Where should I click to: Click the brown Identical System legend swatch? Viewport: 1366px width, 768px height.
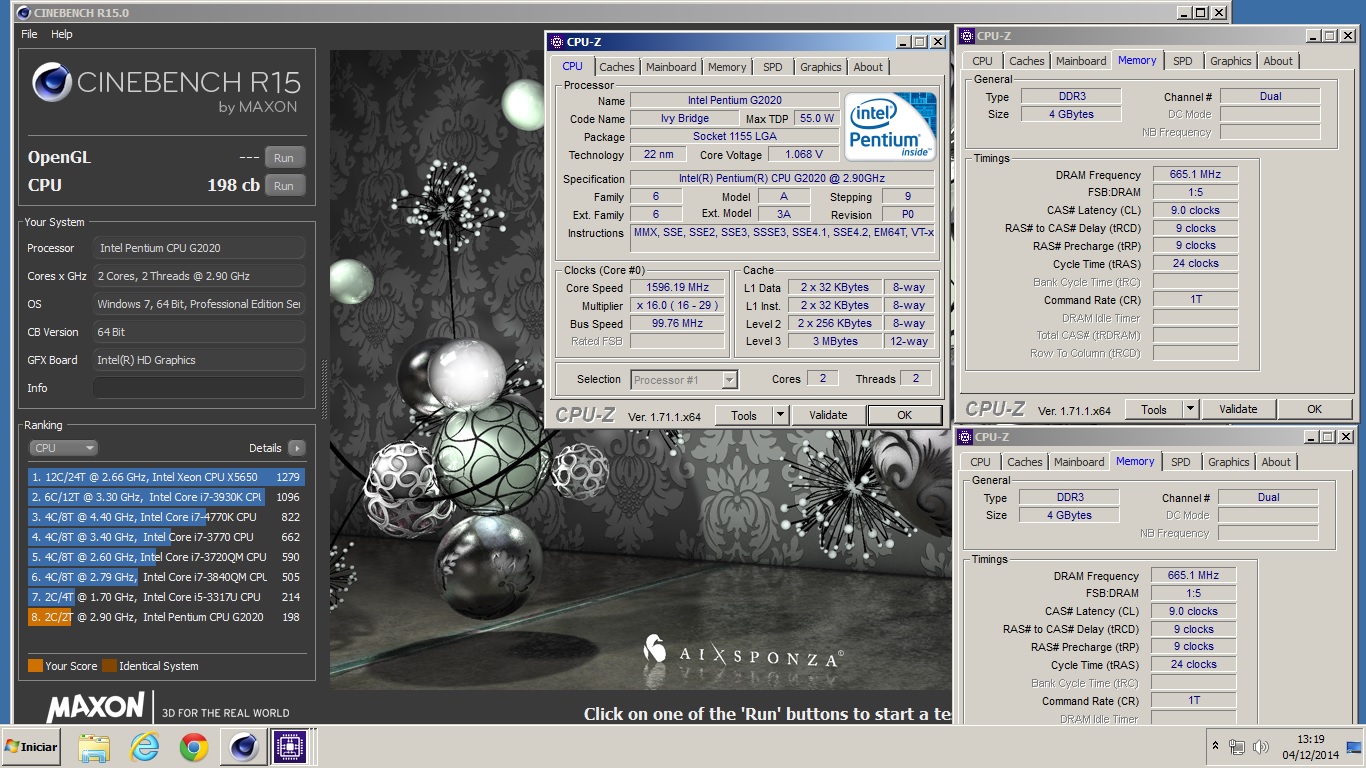click(109, 666)
